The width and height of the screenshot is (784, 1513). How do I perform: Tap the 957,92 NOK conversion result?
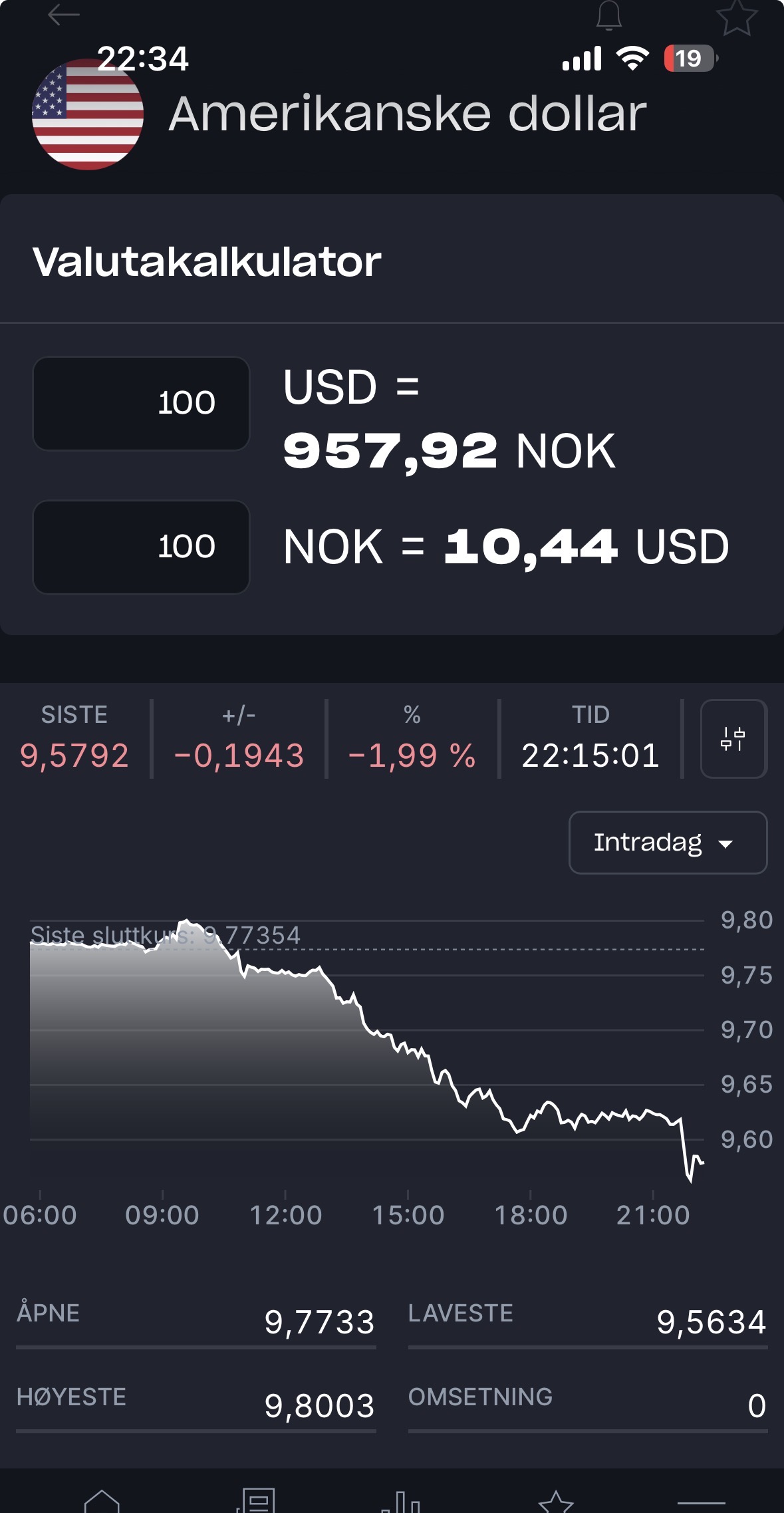click(449, 451)
